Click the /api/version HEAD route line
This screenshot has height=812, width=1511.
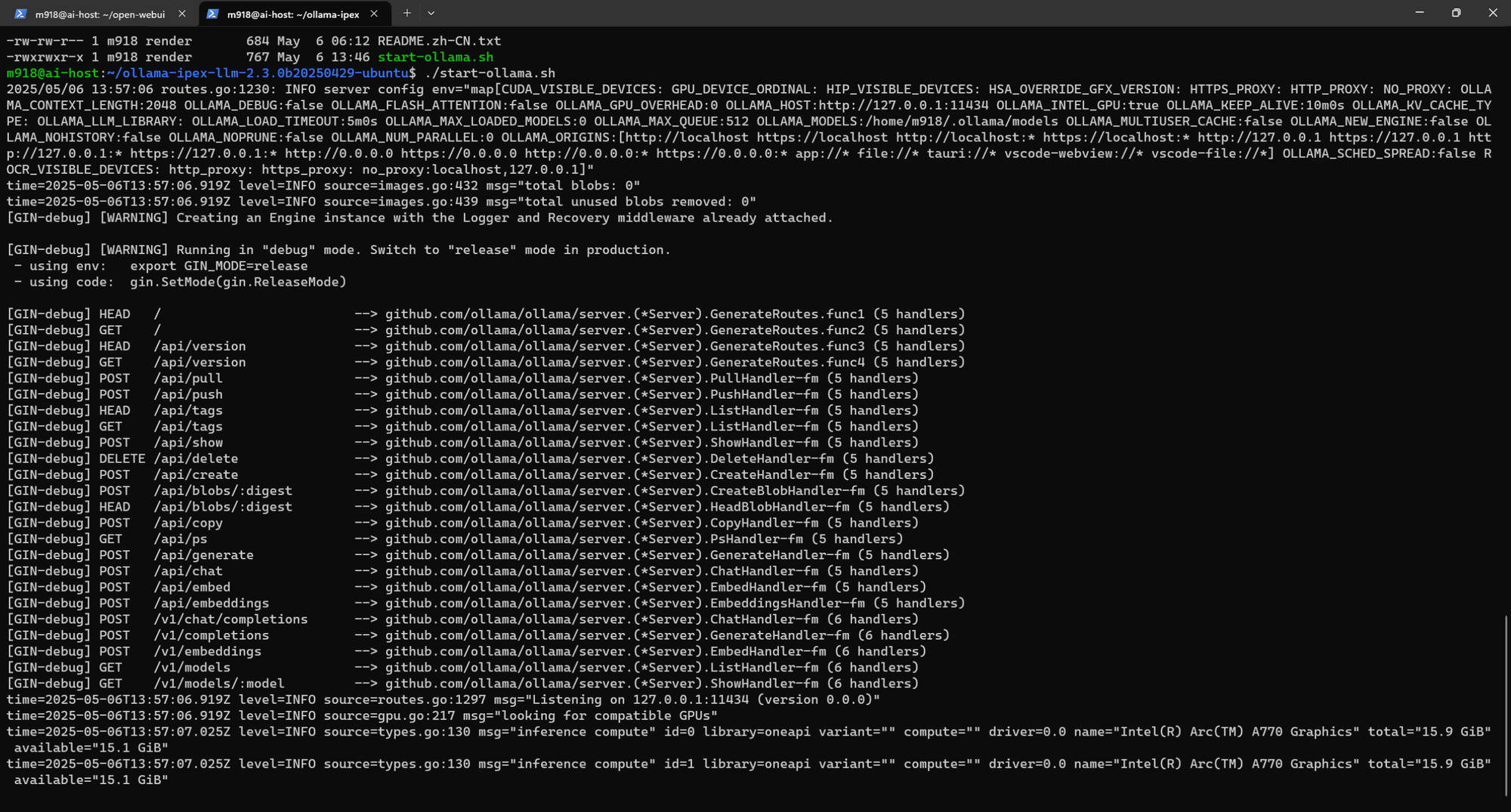click(486, 346)
